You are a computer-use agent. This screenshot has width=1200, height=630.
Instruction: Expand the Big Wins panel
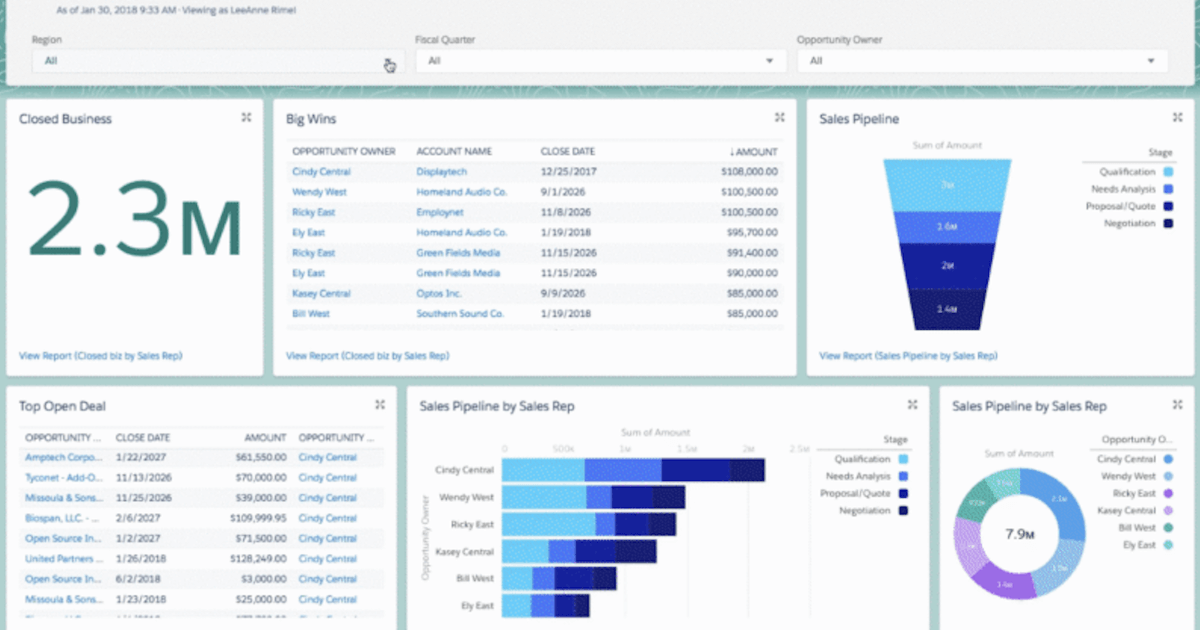click(779, 117)
